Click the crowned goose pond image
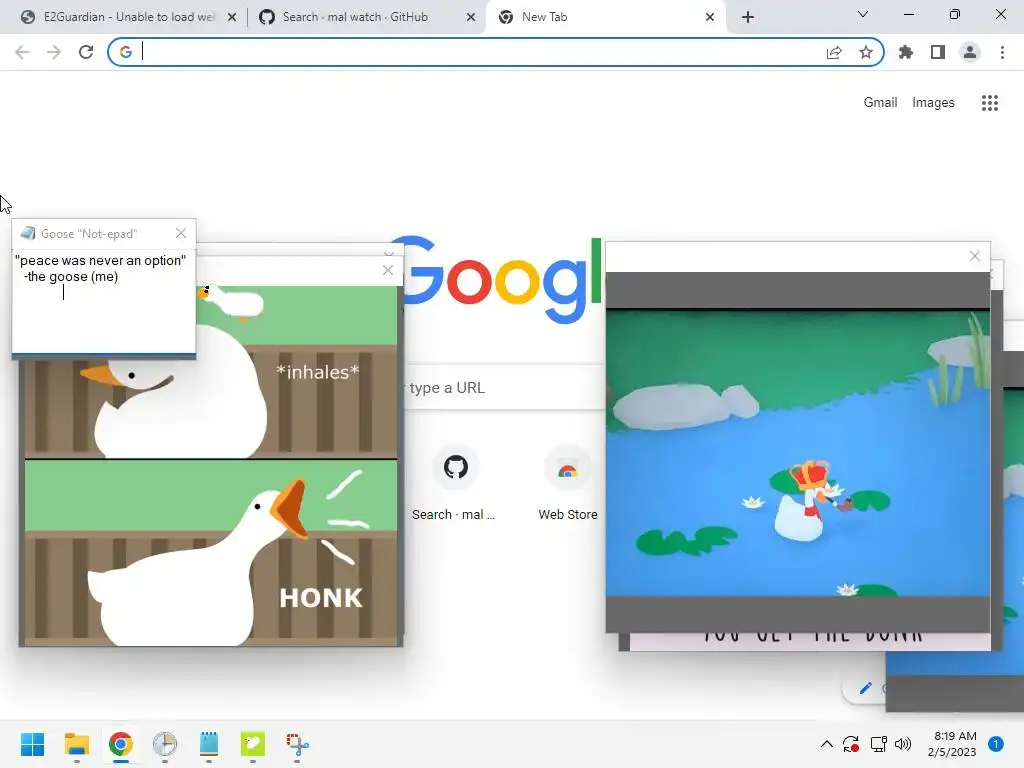The height and width of the screenshot is (768, 1024). [797, 453]
